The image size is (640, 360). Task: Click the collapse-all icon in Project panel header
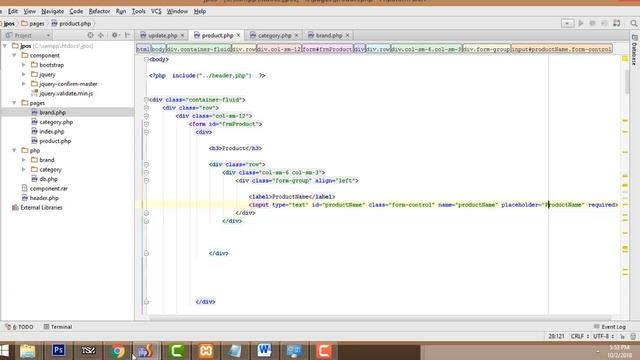[x=101, y=36]
